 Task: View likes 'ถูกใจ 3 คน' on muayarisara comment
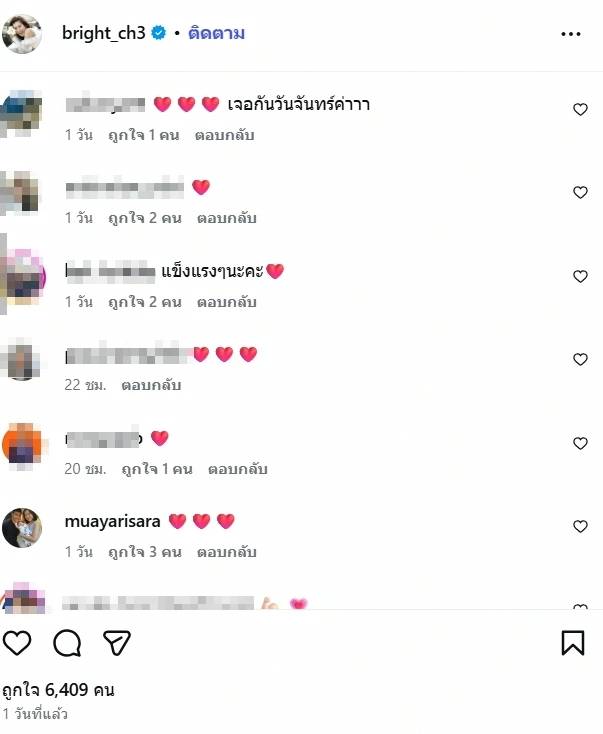[145, 552]
